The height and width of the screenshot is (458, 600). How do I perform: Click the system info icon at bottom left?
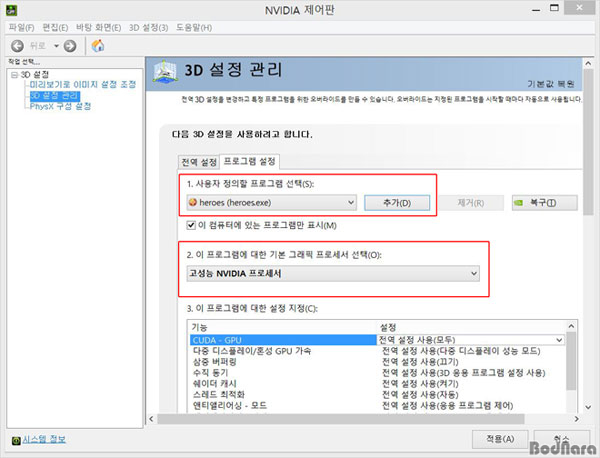click(16, 441)
